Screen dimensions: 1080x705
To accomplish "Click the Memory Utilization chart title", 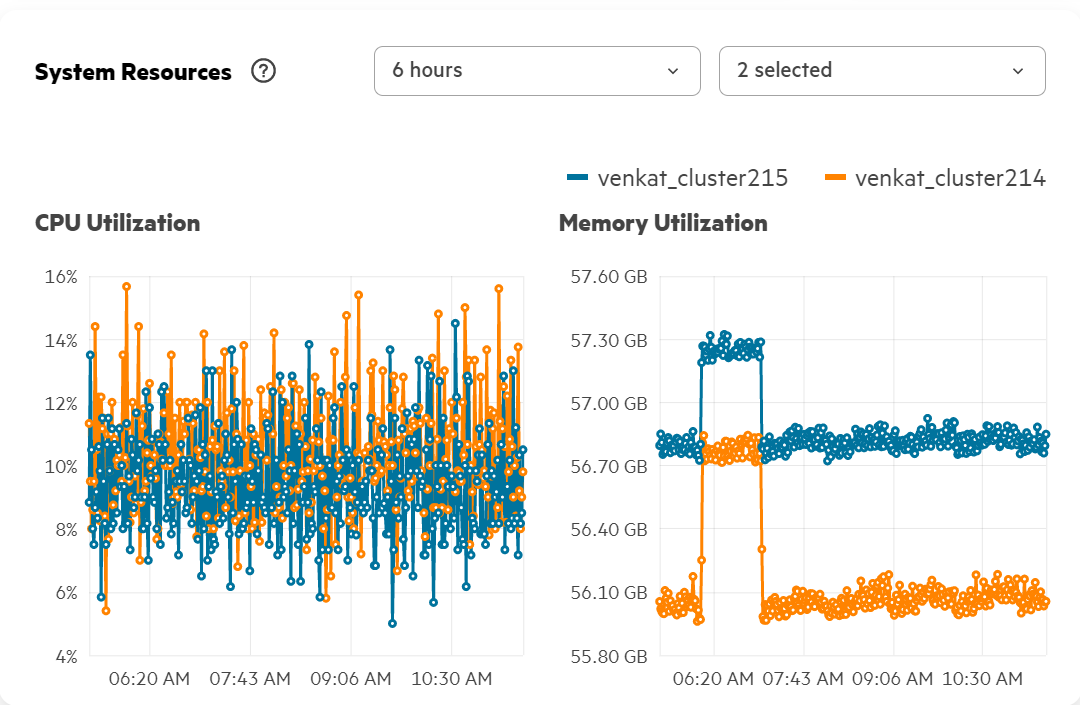I will point(663,223).
